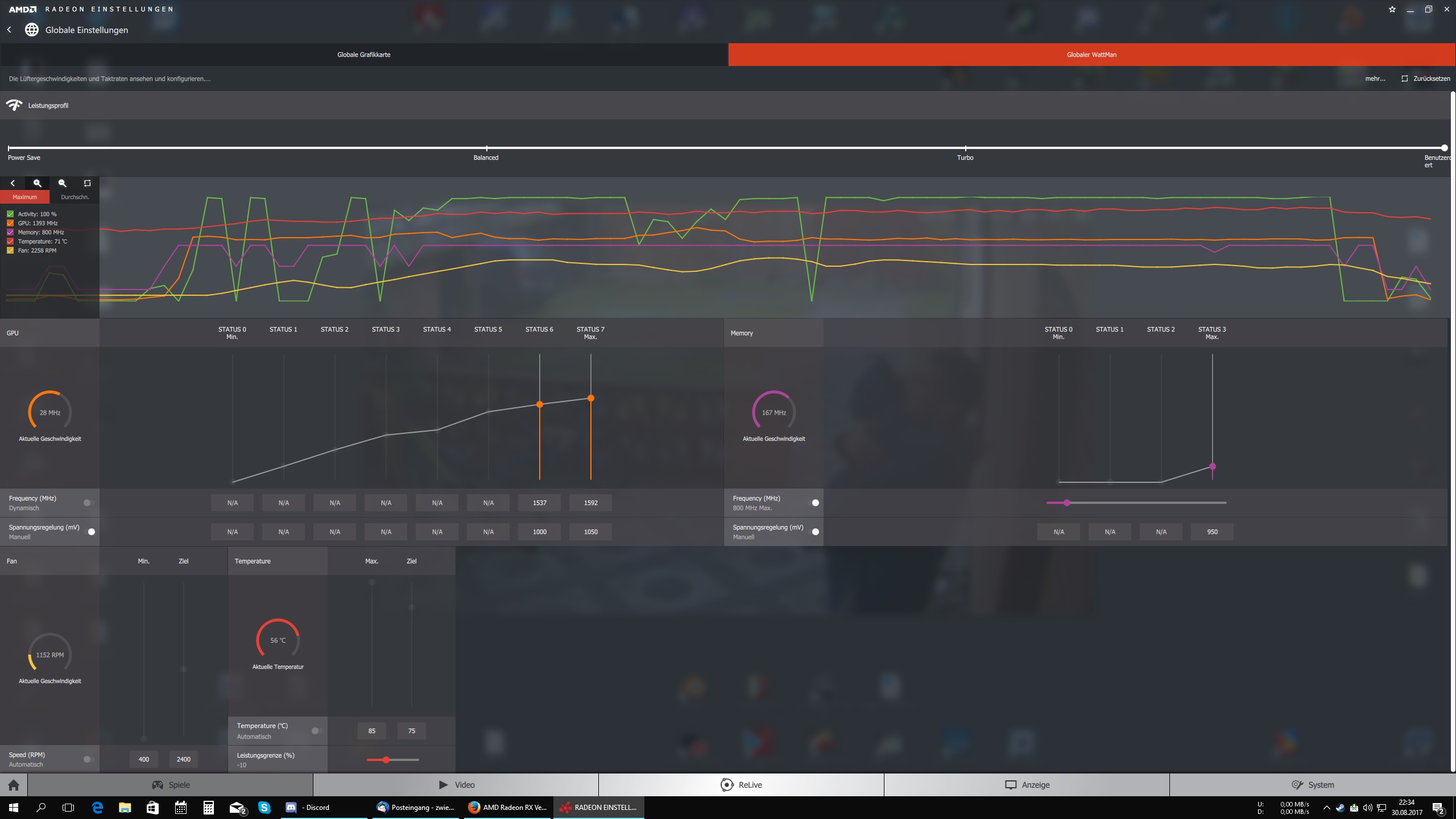
Task: Reset the graph view icon
Action: (87, 183)
